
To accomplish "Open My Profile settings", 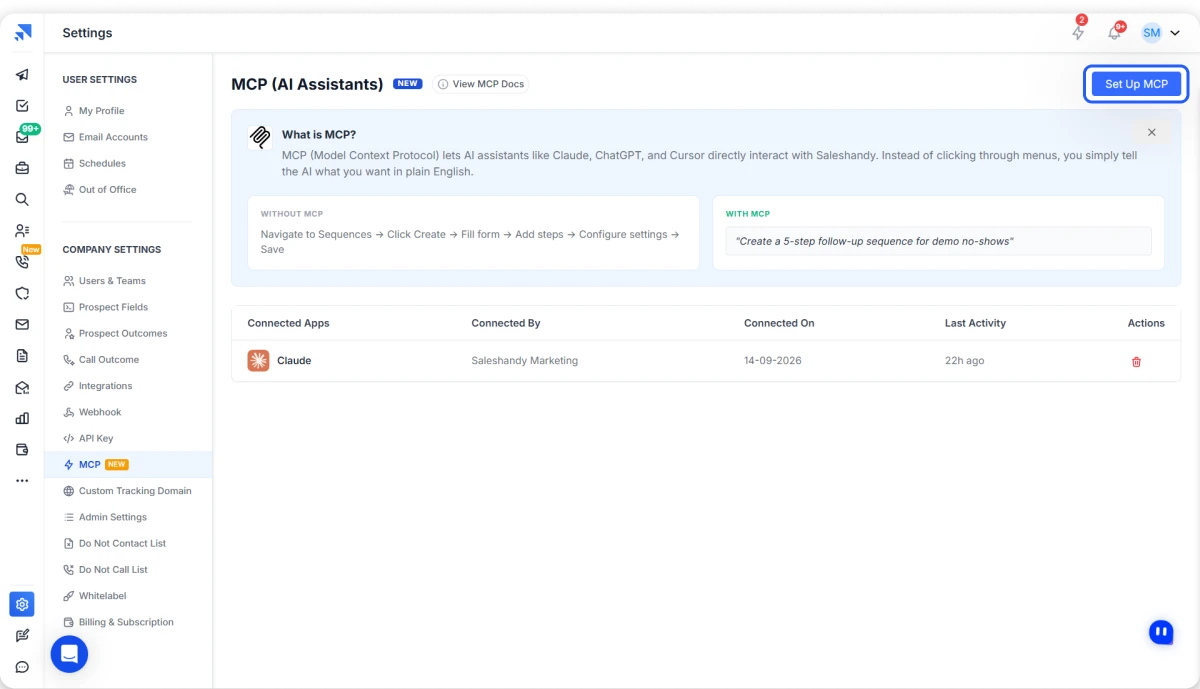I will point(101,111).
